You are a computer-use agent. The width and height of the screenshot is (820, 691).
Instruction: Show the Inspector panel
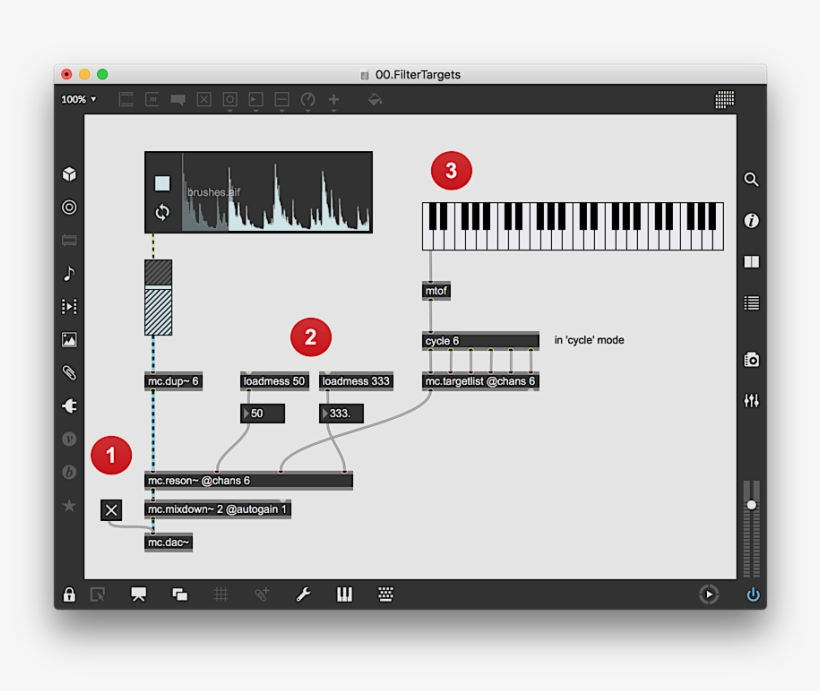751,221
